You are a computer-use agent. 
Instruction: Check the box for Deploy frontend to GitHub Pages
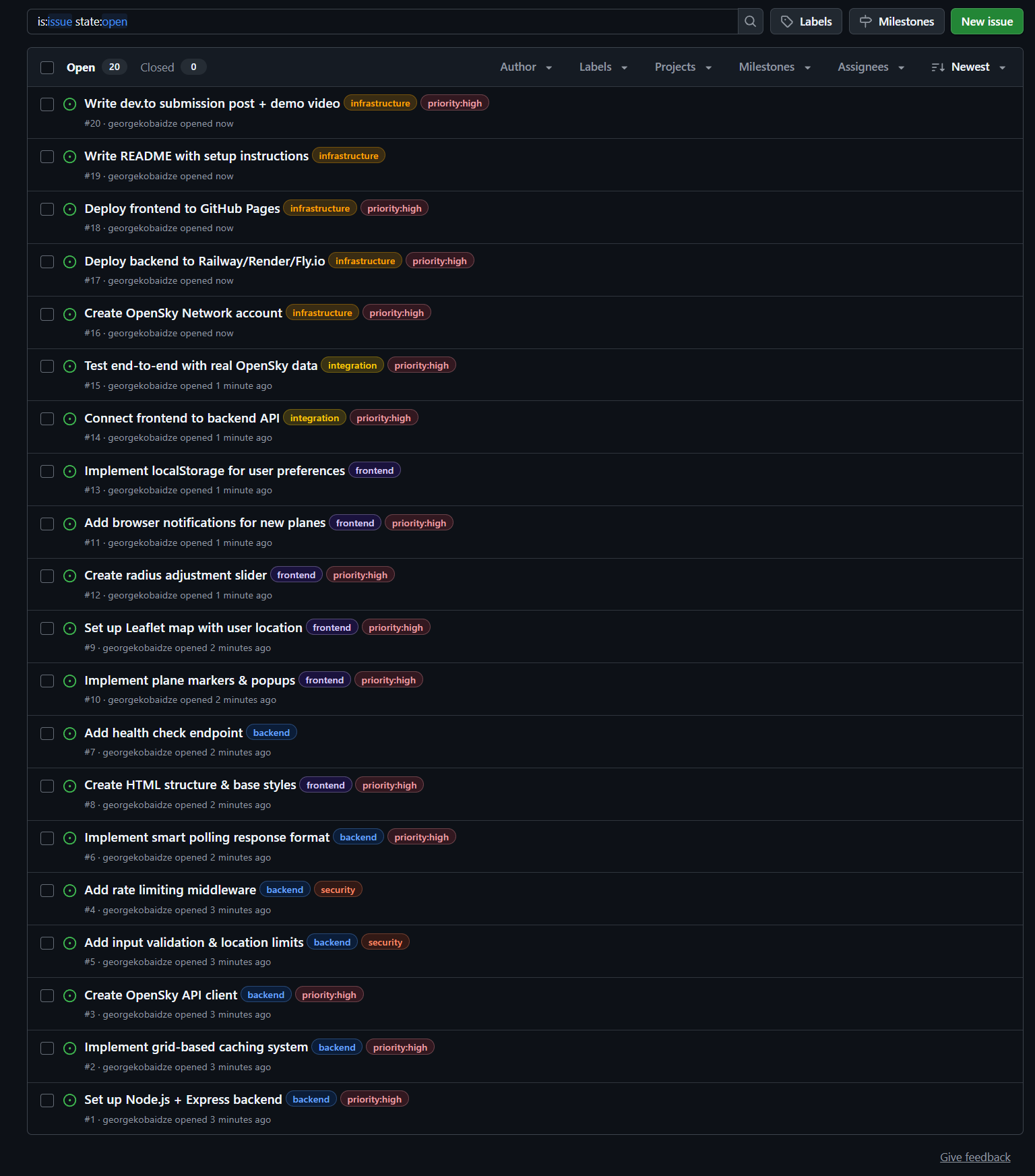coord(47,209)
